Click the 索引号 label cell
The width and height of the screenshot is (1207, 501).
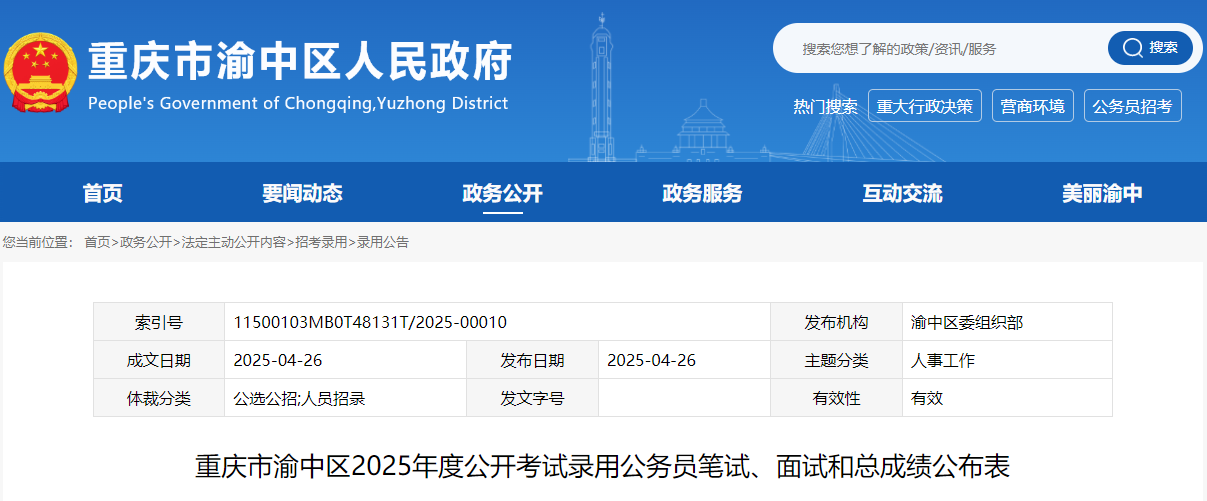[159, 322]
